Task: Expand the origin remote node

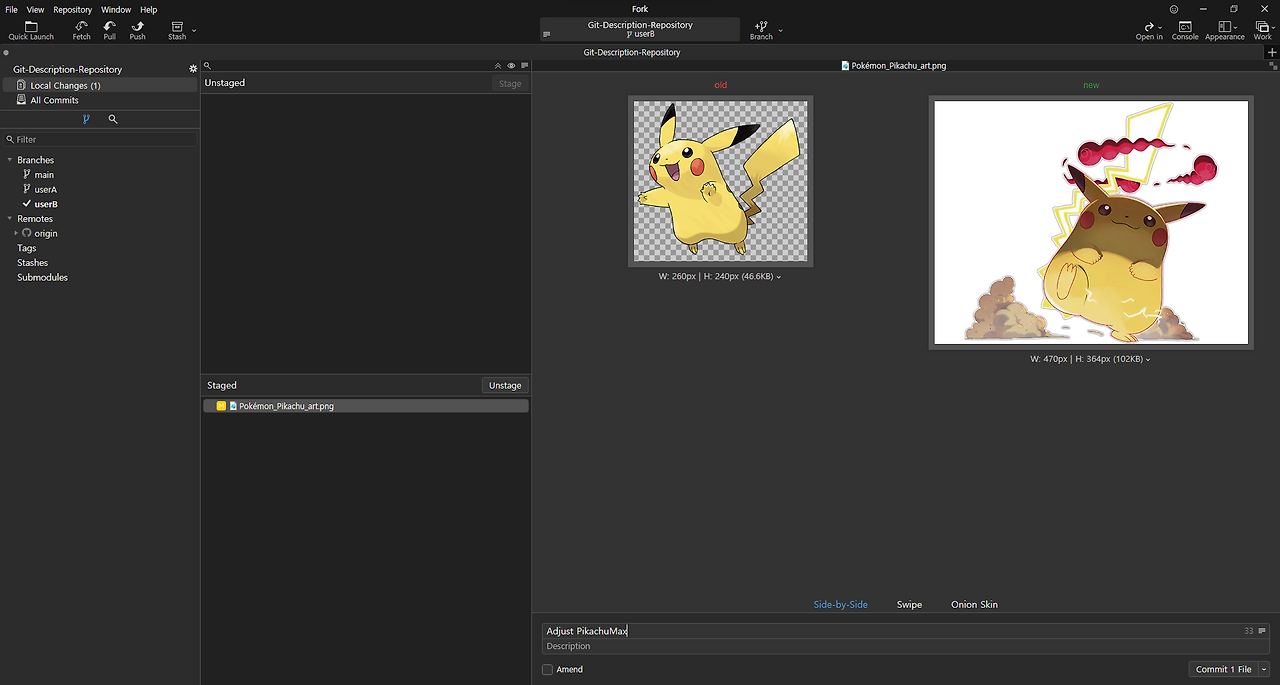Action: click(16, 233)
